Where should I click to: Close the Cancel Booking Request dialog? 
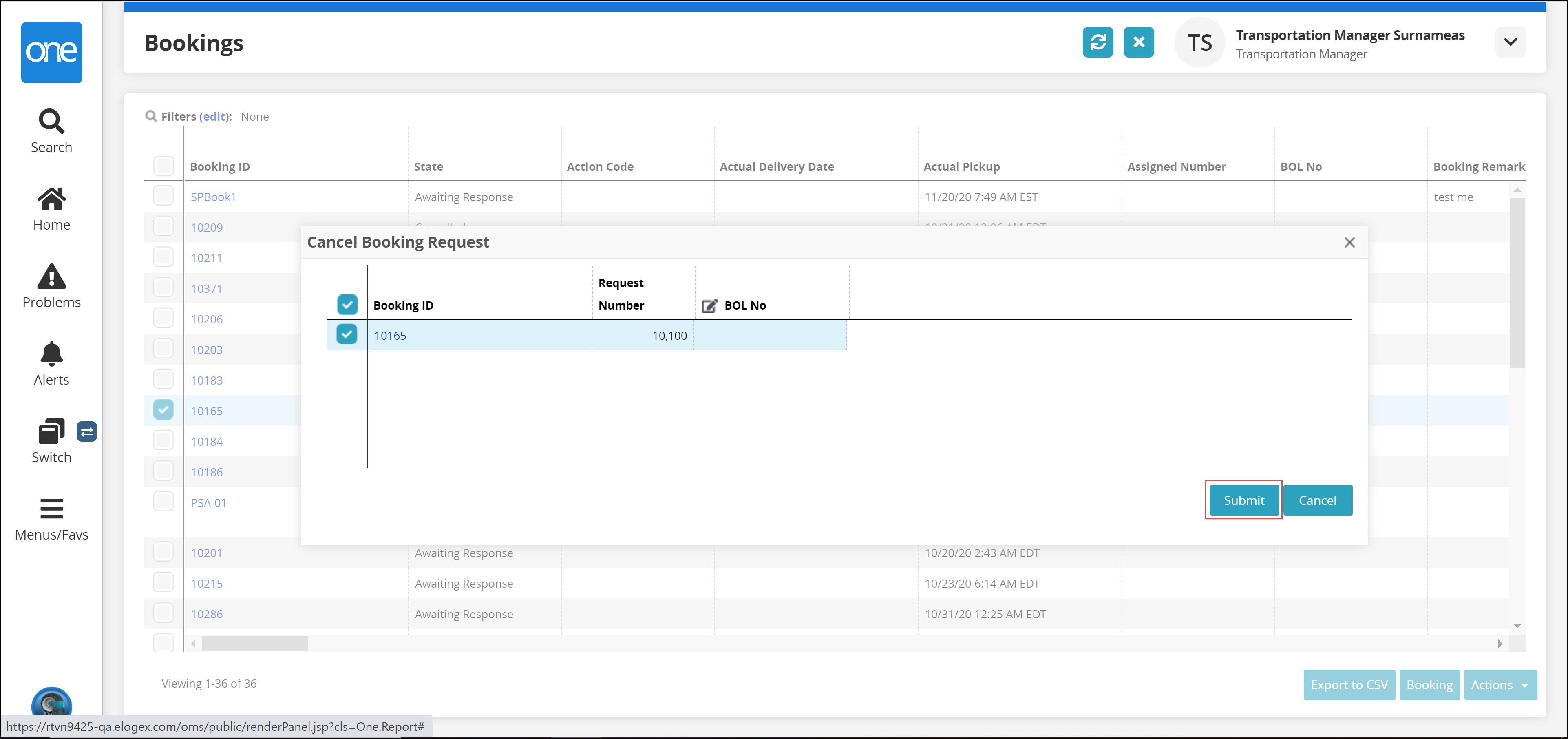(1349, 242)
